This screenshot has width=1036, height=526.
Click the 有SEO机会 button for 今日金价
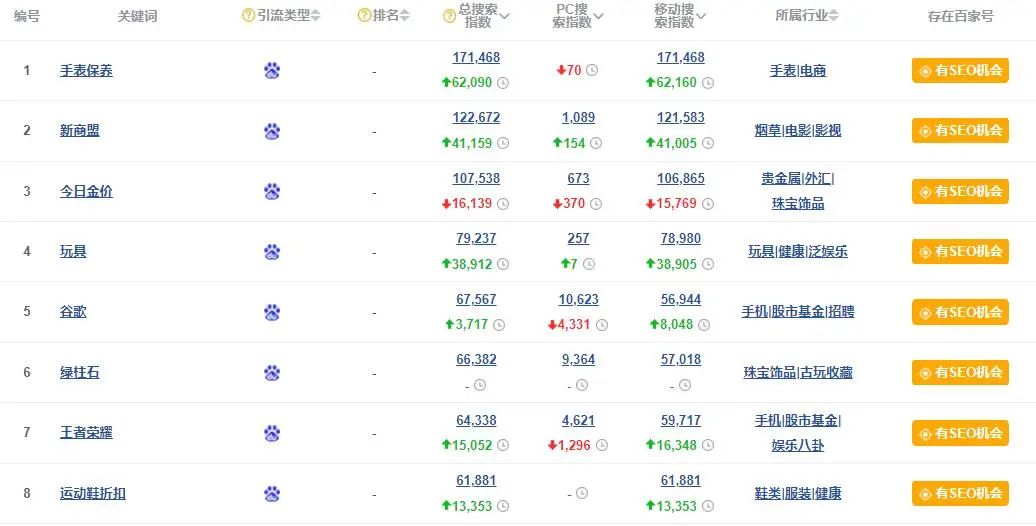(x=961, y=192)
